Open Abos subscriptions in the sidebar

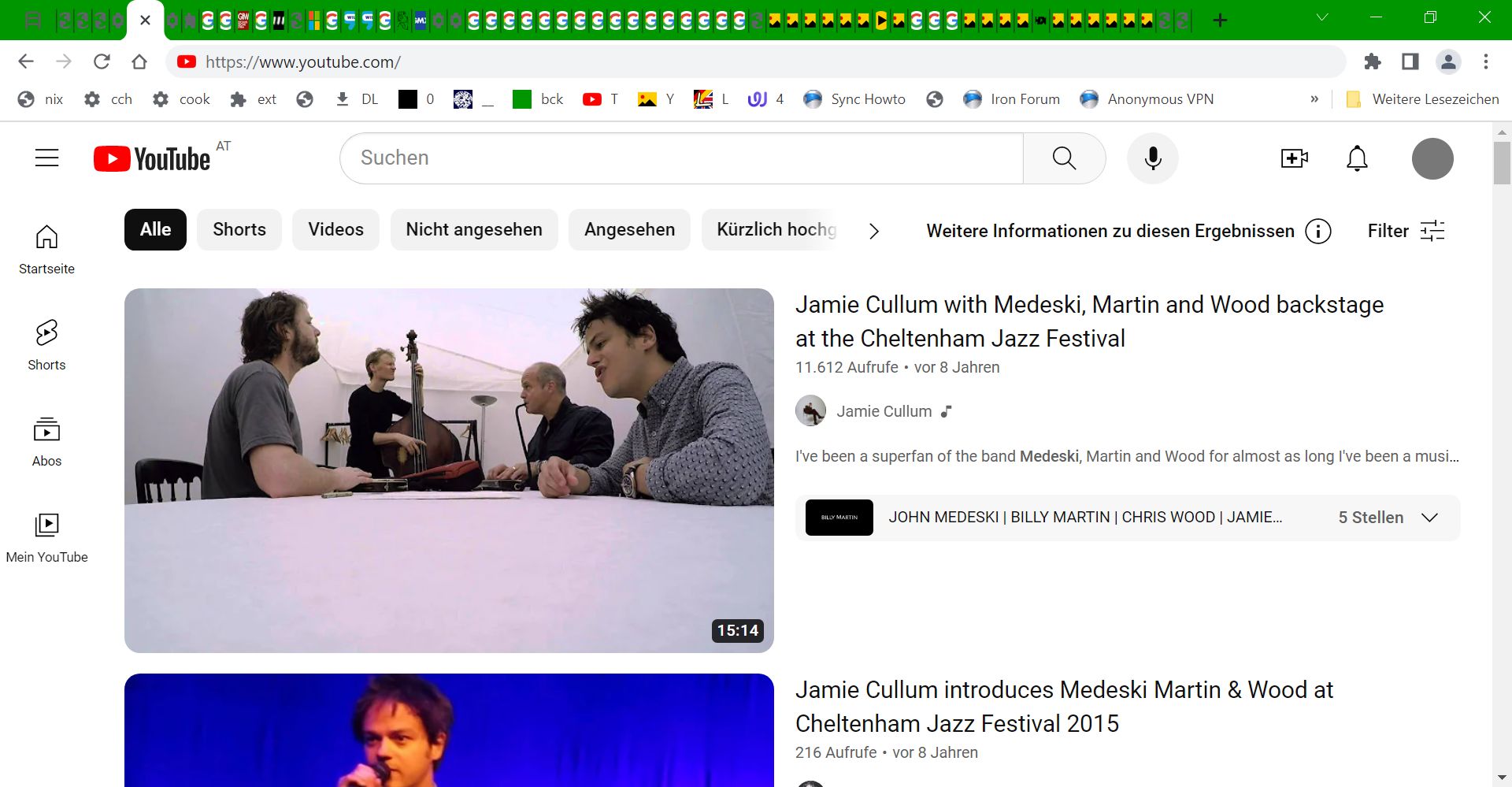(x=46, y=442)
